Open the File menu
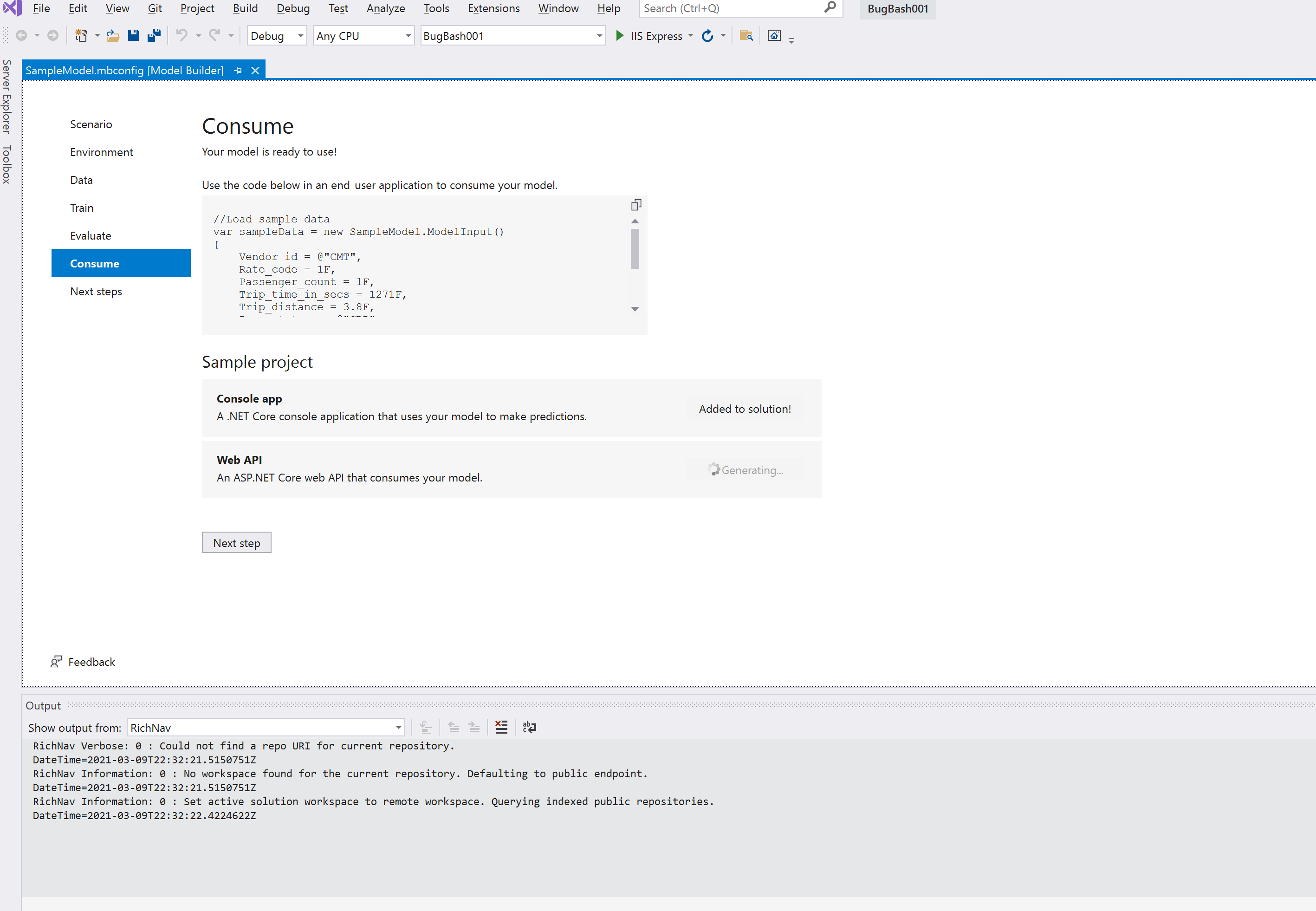This screenshot has width=1316, height=911. coord(41,8)
